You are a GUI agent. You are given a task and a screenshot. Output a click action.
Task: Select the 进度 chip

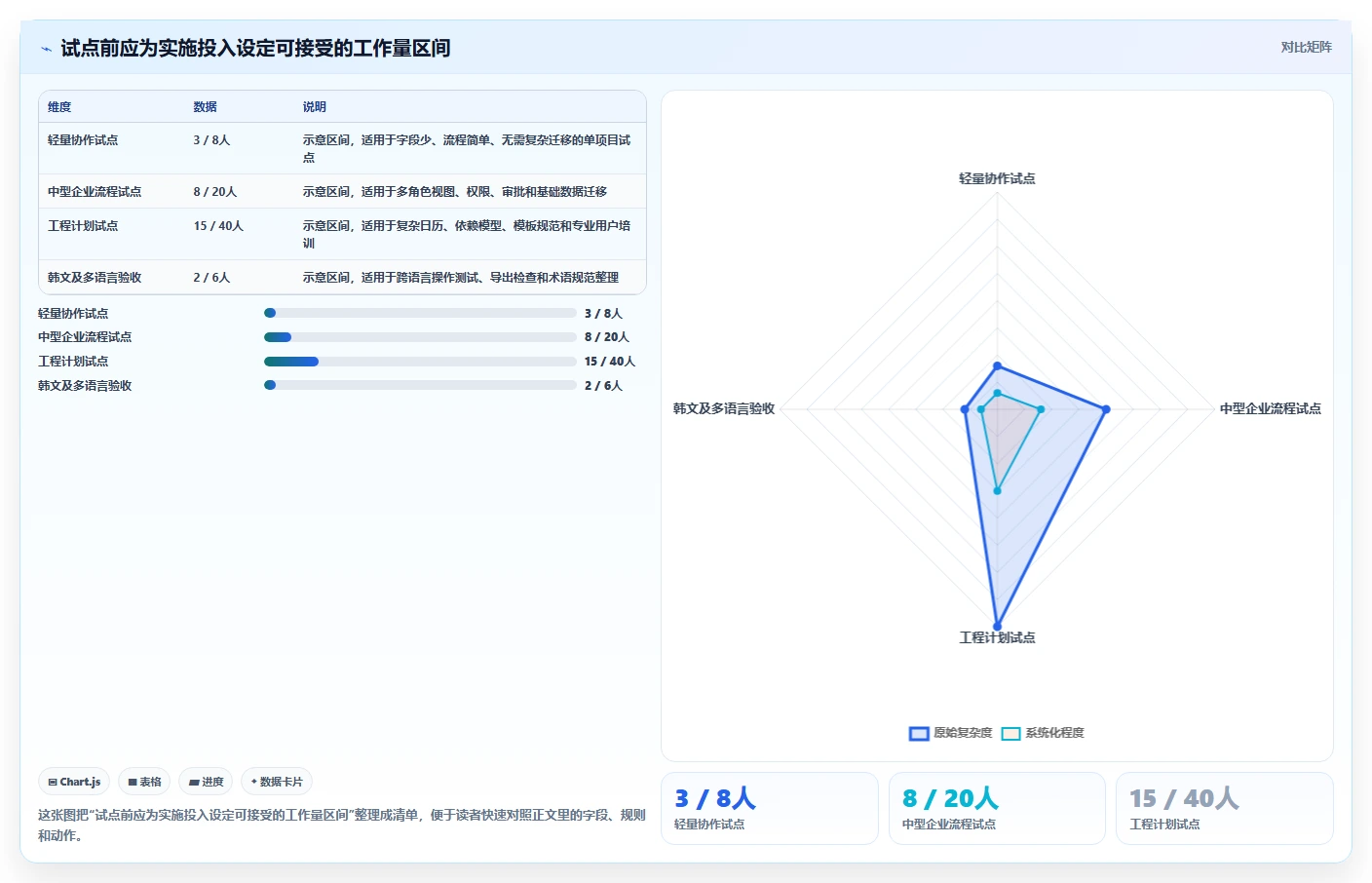tap(206, 782)
